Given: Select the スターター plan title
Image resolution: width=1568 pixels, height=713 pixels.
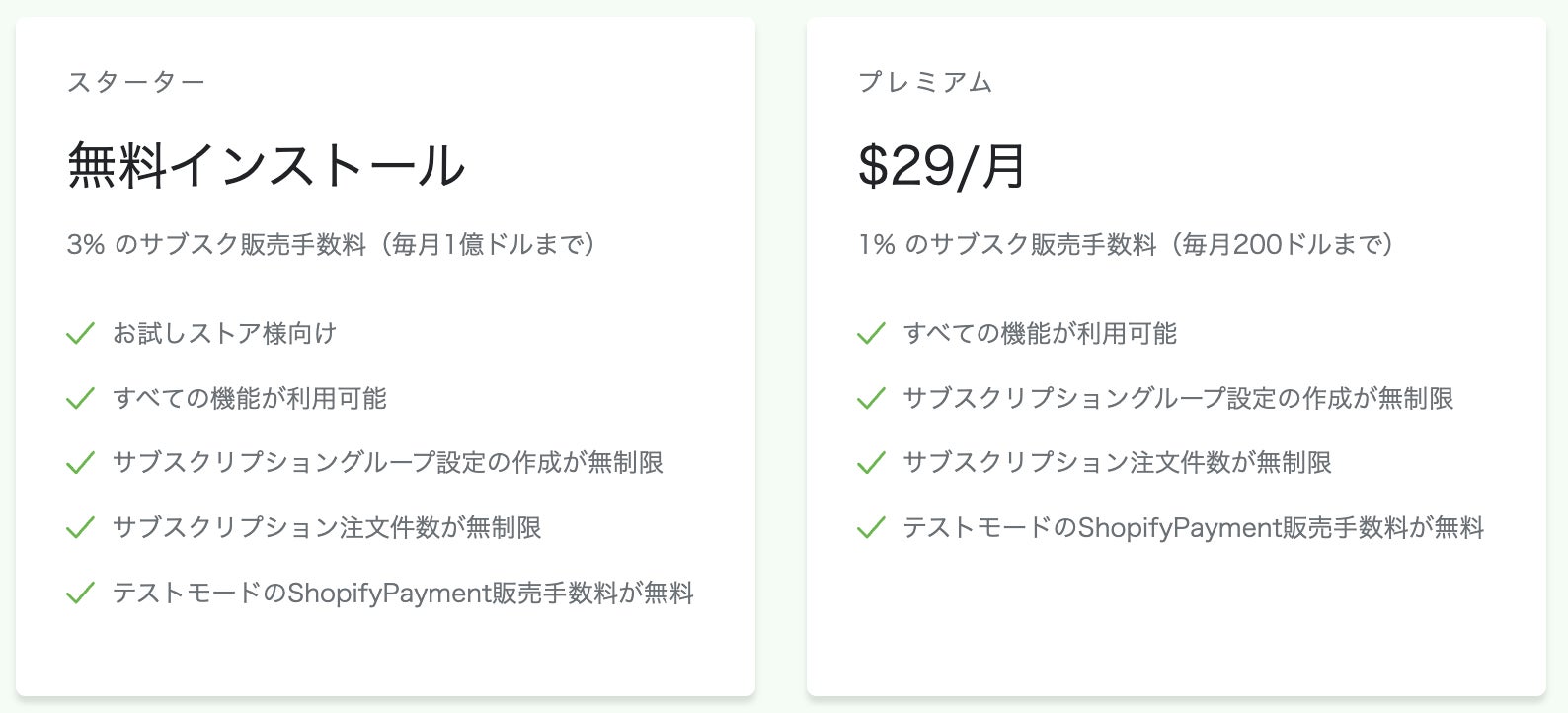Looking at the screenshot, I should click(136, 82).
